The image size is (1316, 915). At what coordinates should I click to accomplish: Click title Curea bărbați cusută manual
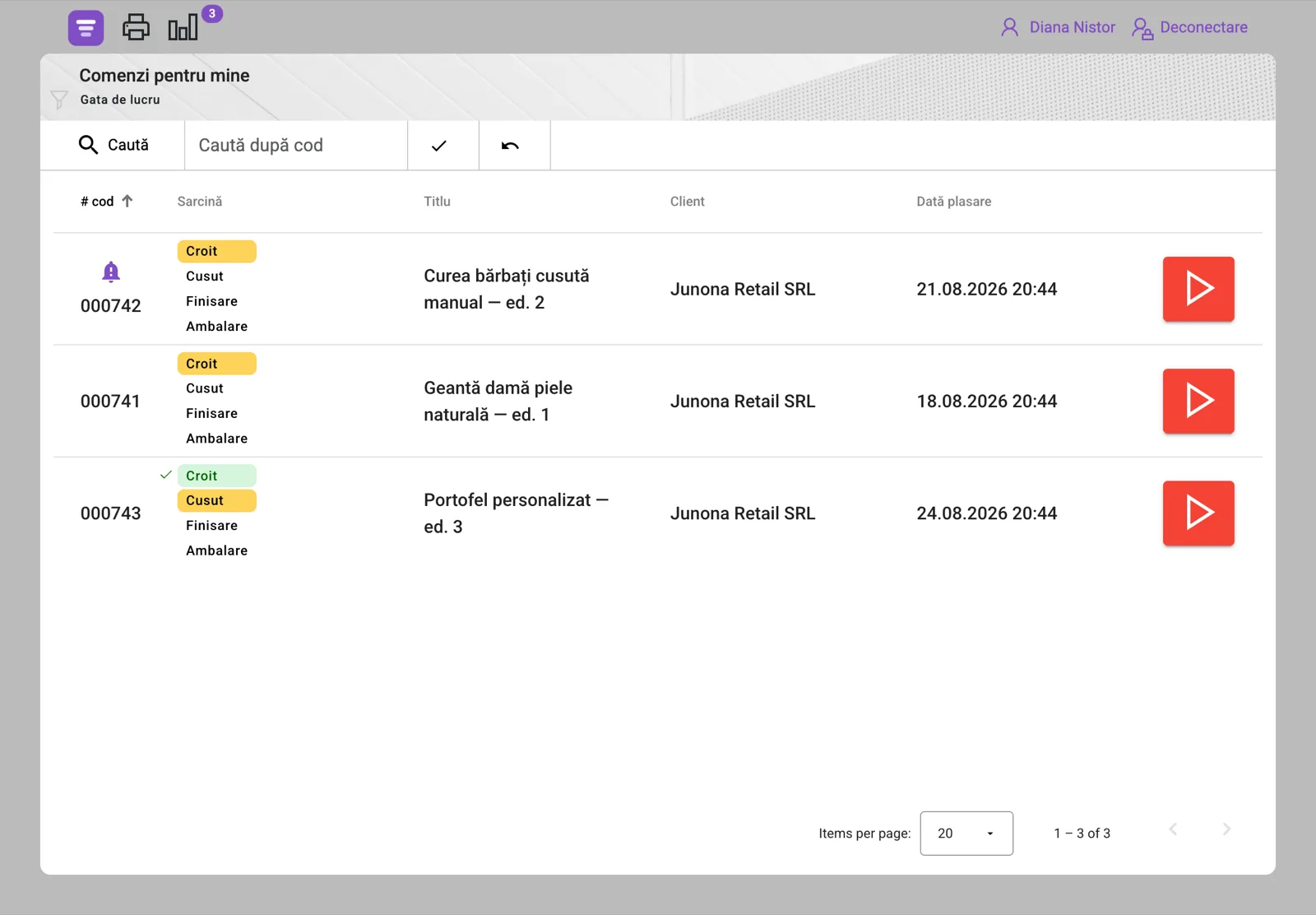coord(507,289)
